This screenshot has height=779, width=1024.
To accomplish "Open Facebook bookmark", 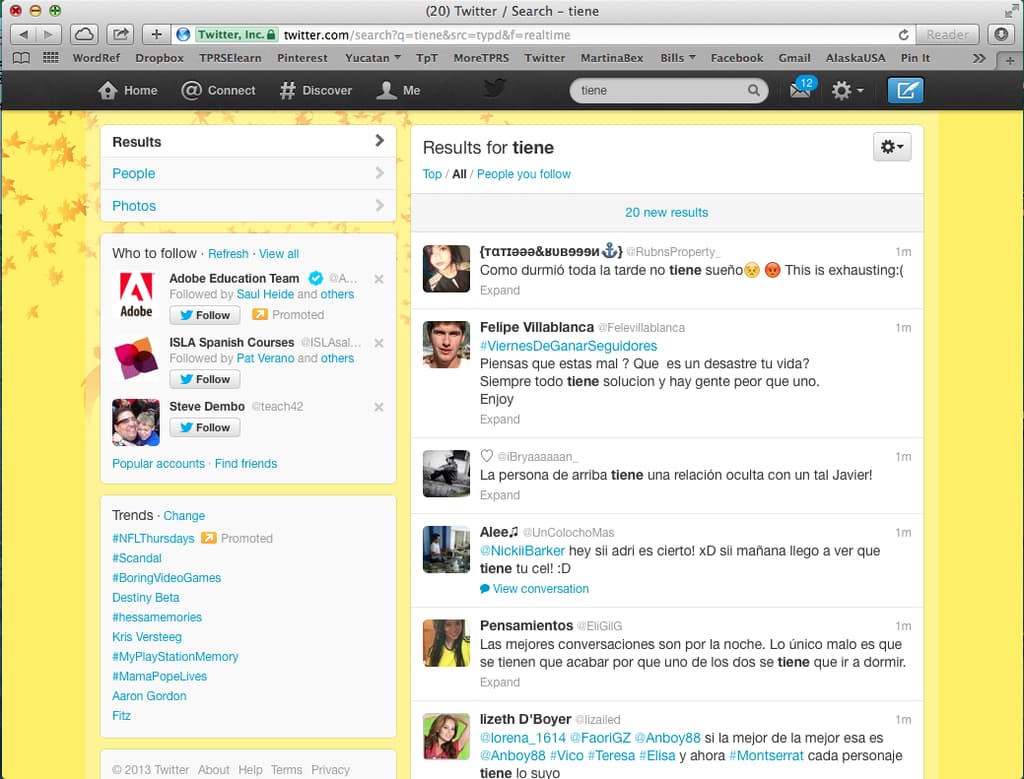I will click(737, 58).
